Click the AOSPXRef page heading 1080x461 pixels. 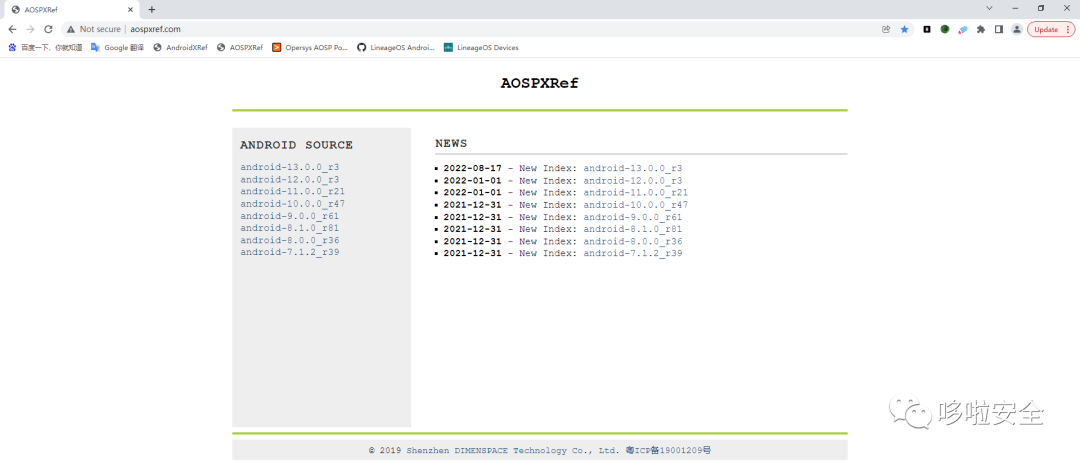539,83
